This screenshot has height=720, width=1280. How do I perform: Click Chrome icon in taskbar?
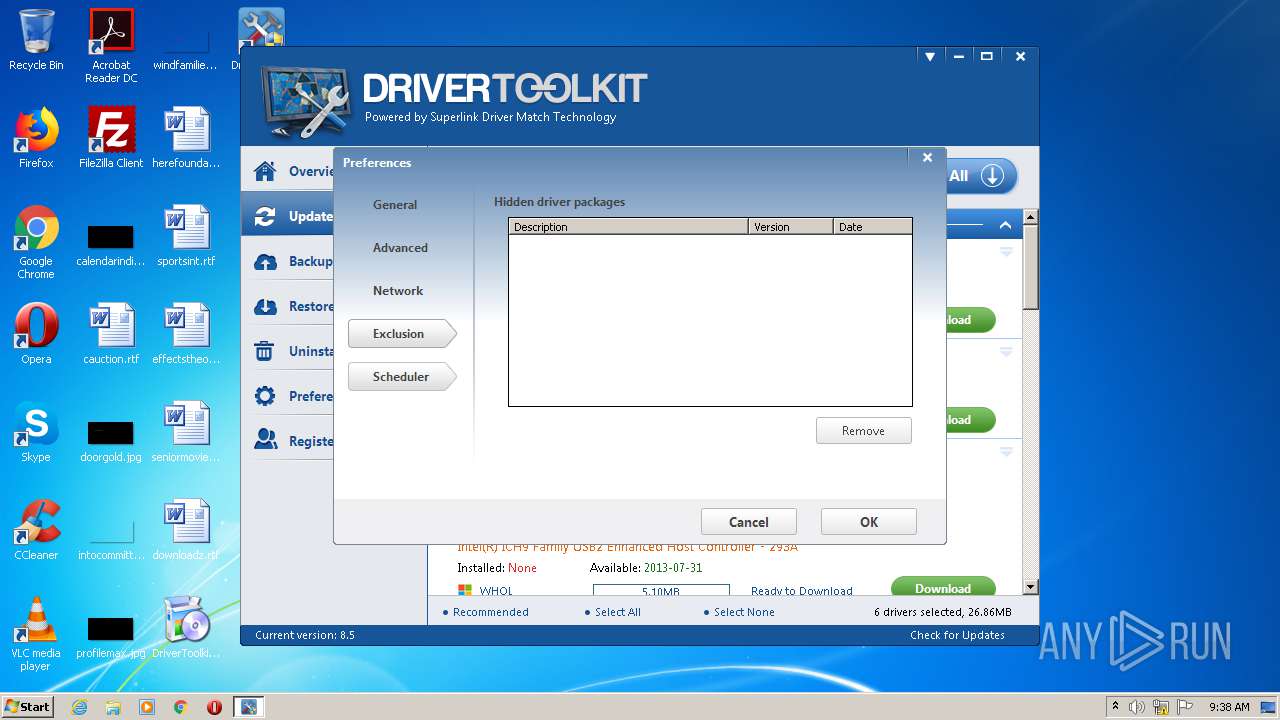point(181,707)
